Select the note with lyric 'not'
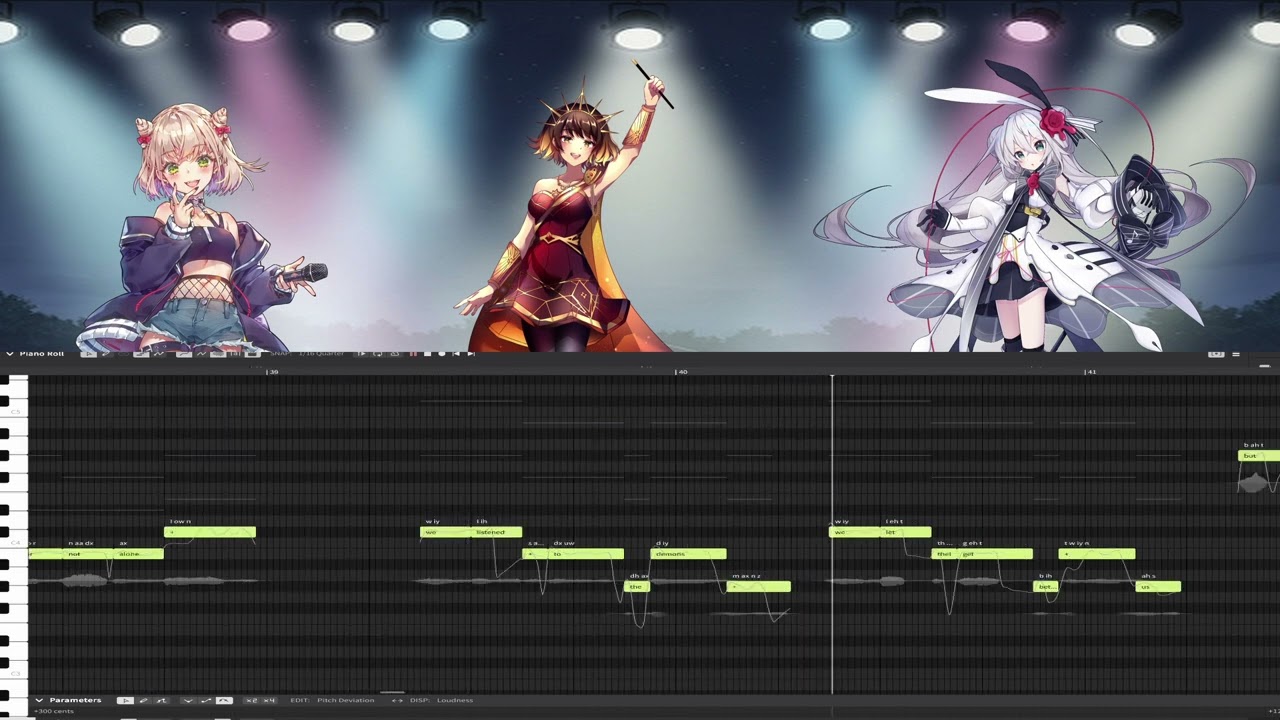 89,554
